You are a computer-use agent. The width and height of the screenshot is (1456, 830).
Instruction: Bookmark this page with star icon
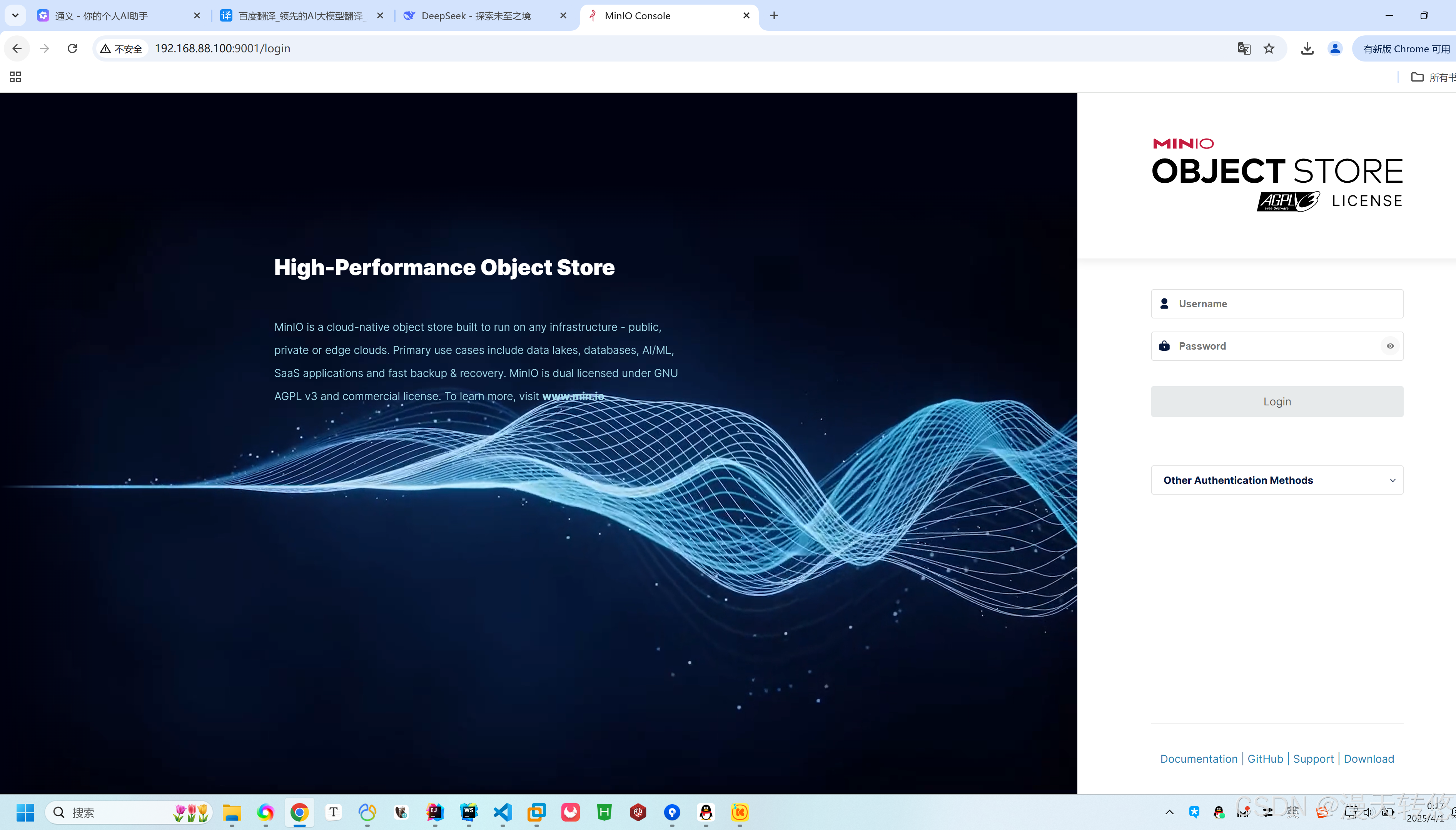pyautogui.click(x=1268, y=48)
